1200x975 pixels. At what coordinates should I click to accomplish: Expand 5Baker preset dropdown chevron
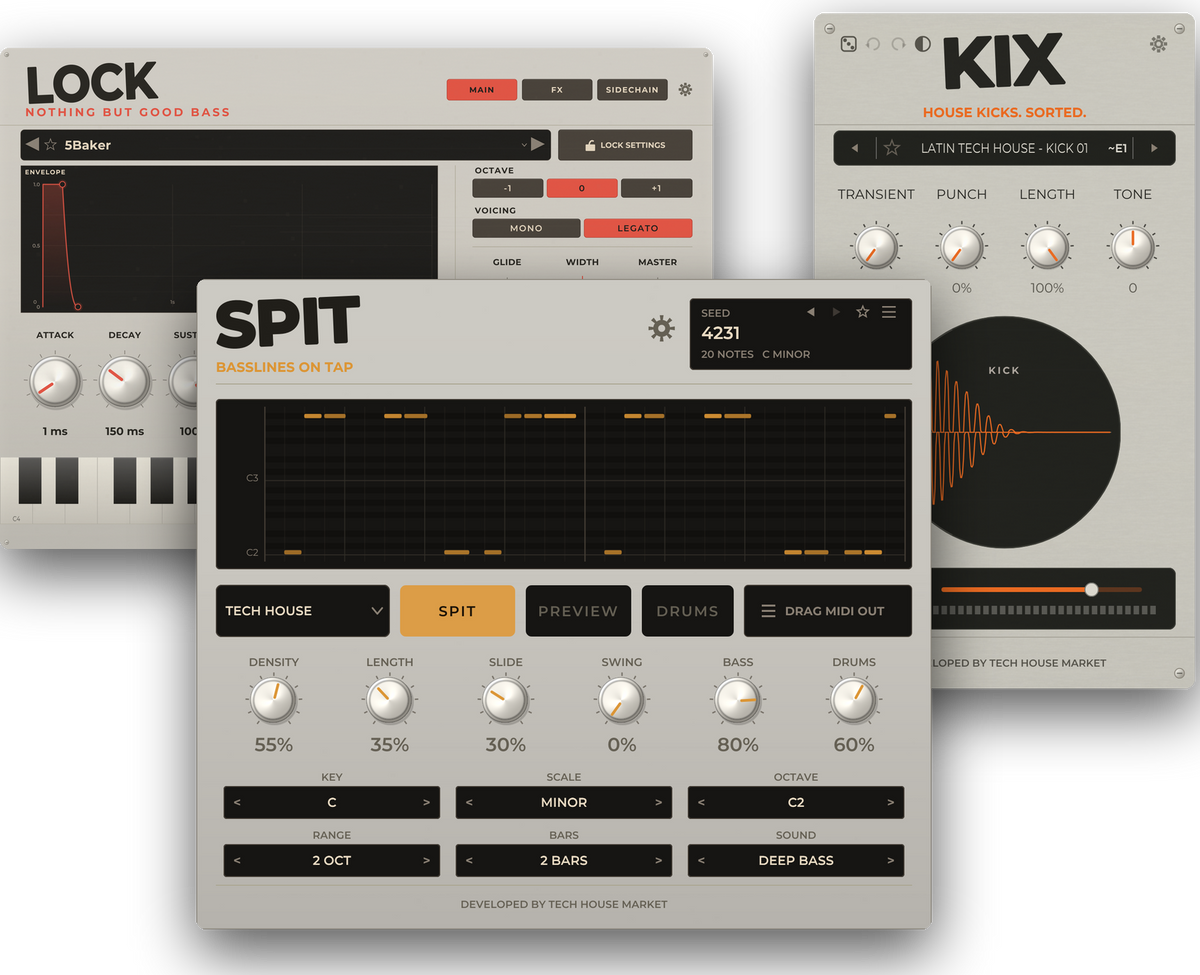[x=524, y=145]
